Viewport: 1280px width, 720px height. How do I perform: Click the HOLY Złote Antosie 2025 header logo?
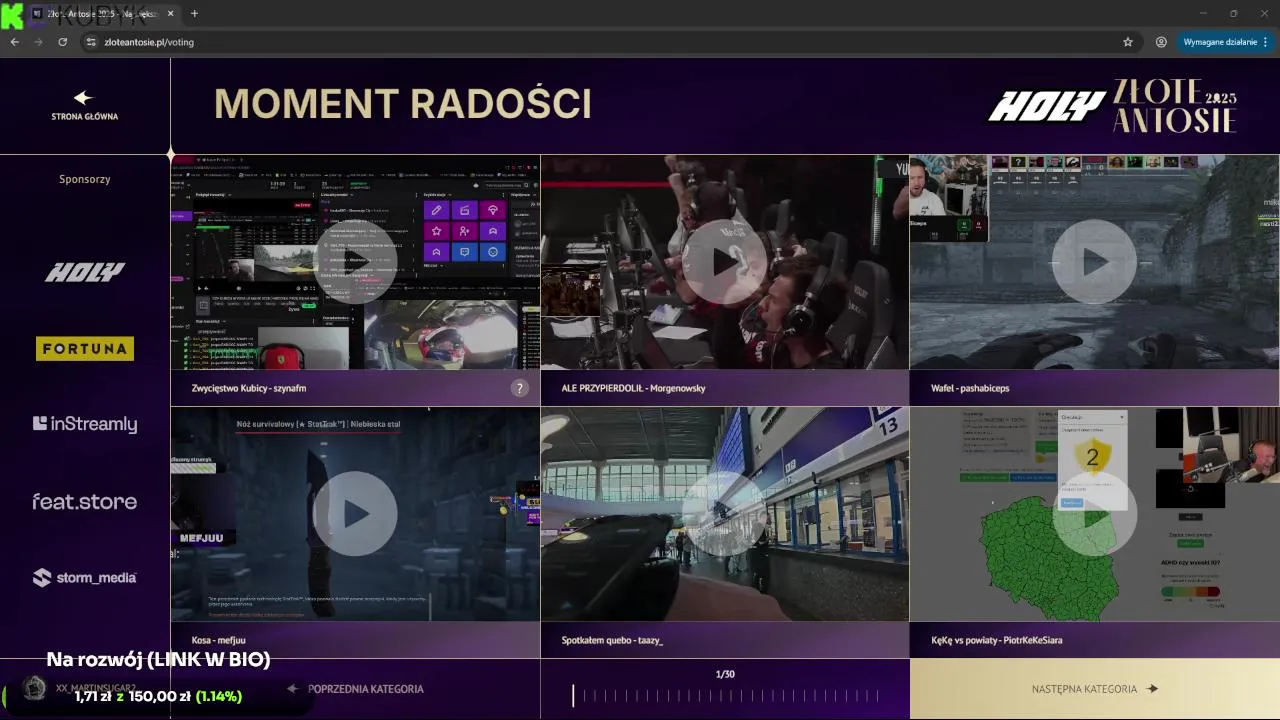coord(1112,106)
